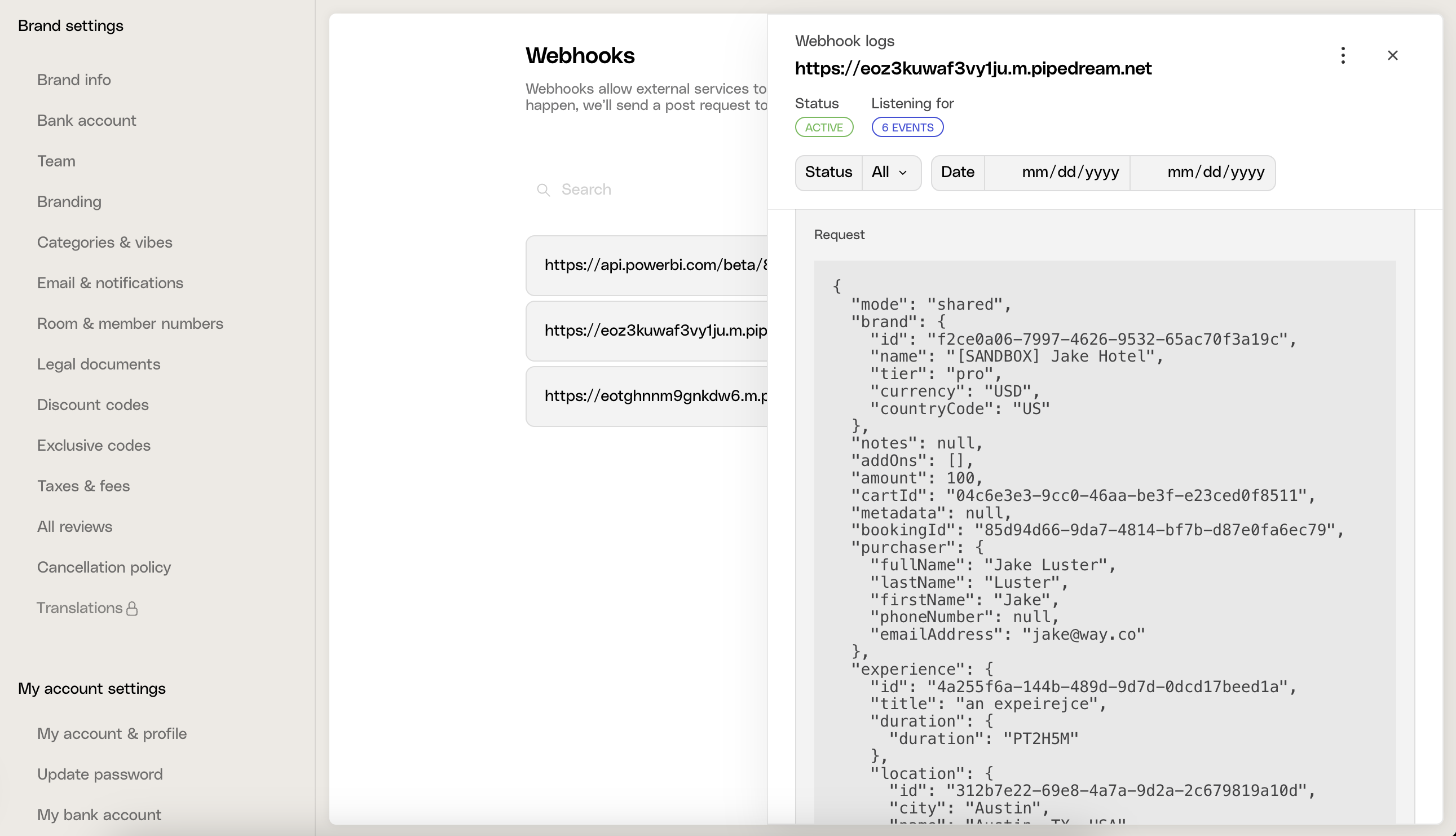Close the Webhook logs panel with the X
The height and width of the screenshot is (836, 1456).
[x=1393, y=55]
